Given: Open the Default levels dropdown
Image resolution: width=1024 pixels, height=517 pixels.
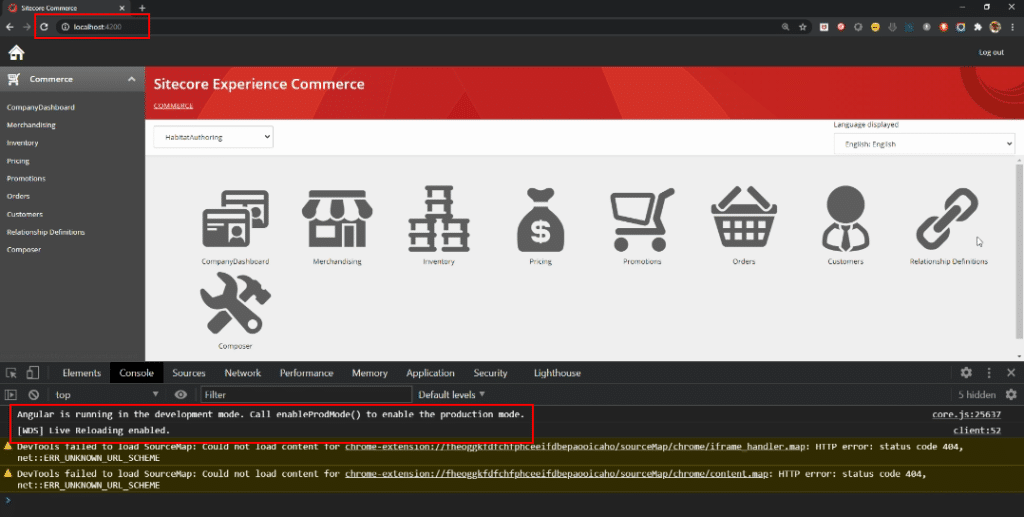Looking at the screenshot, I should pyautogui.click(x=451, y=394).
